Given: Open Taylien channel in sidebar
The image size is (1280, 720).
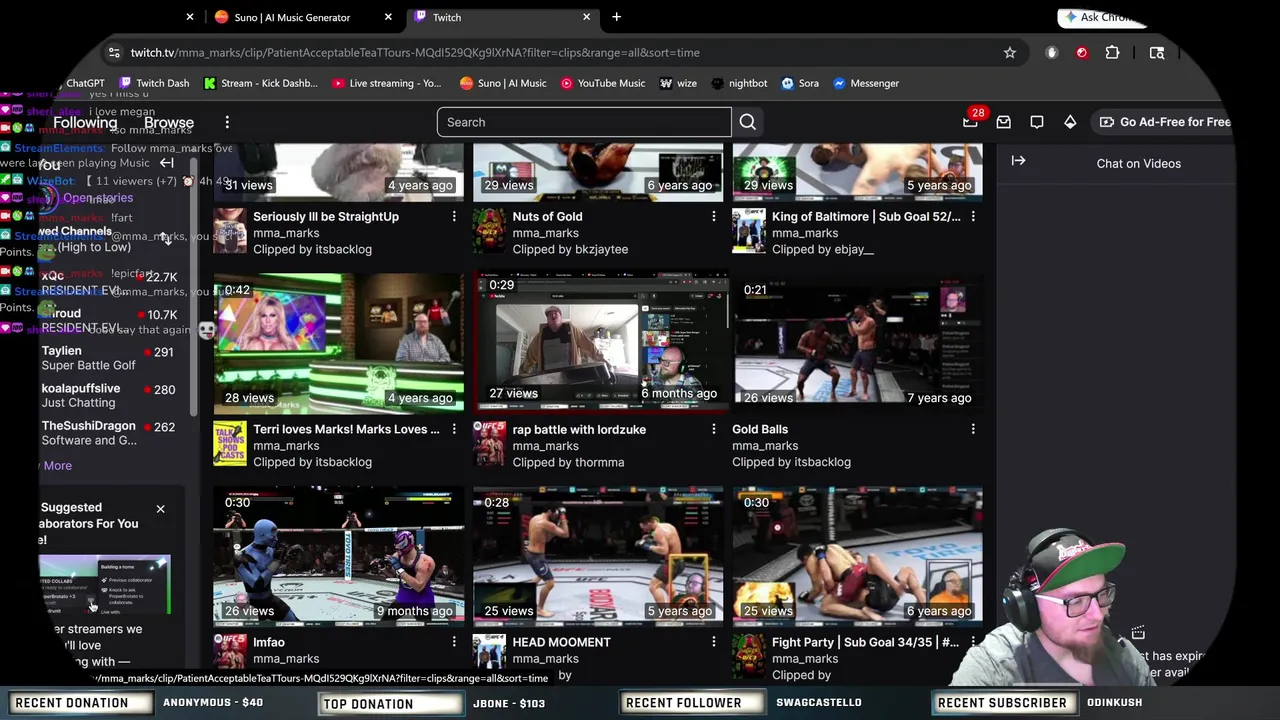Looking at the screenshot, I should tap(110, 358).
